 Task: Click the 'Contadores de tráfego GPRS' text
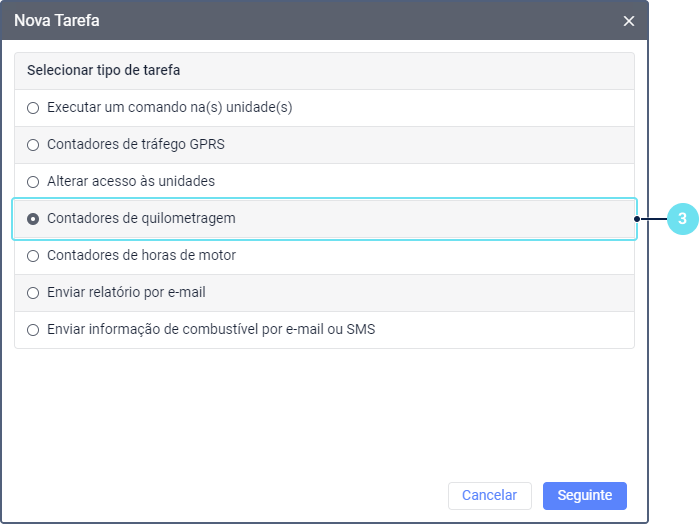[x=136, y=144]
